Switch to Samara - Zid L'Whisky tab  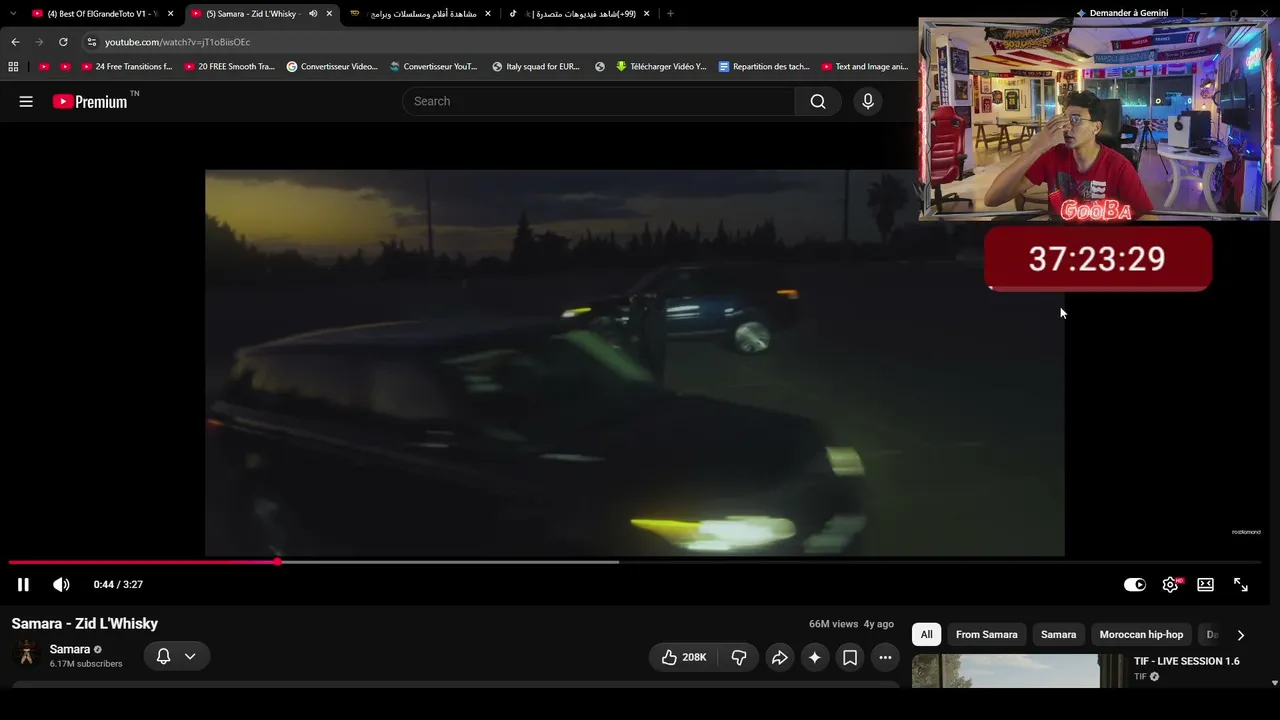tap(262, 14)
